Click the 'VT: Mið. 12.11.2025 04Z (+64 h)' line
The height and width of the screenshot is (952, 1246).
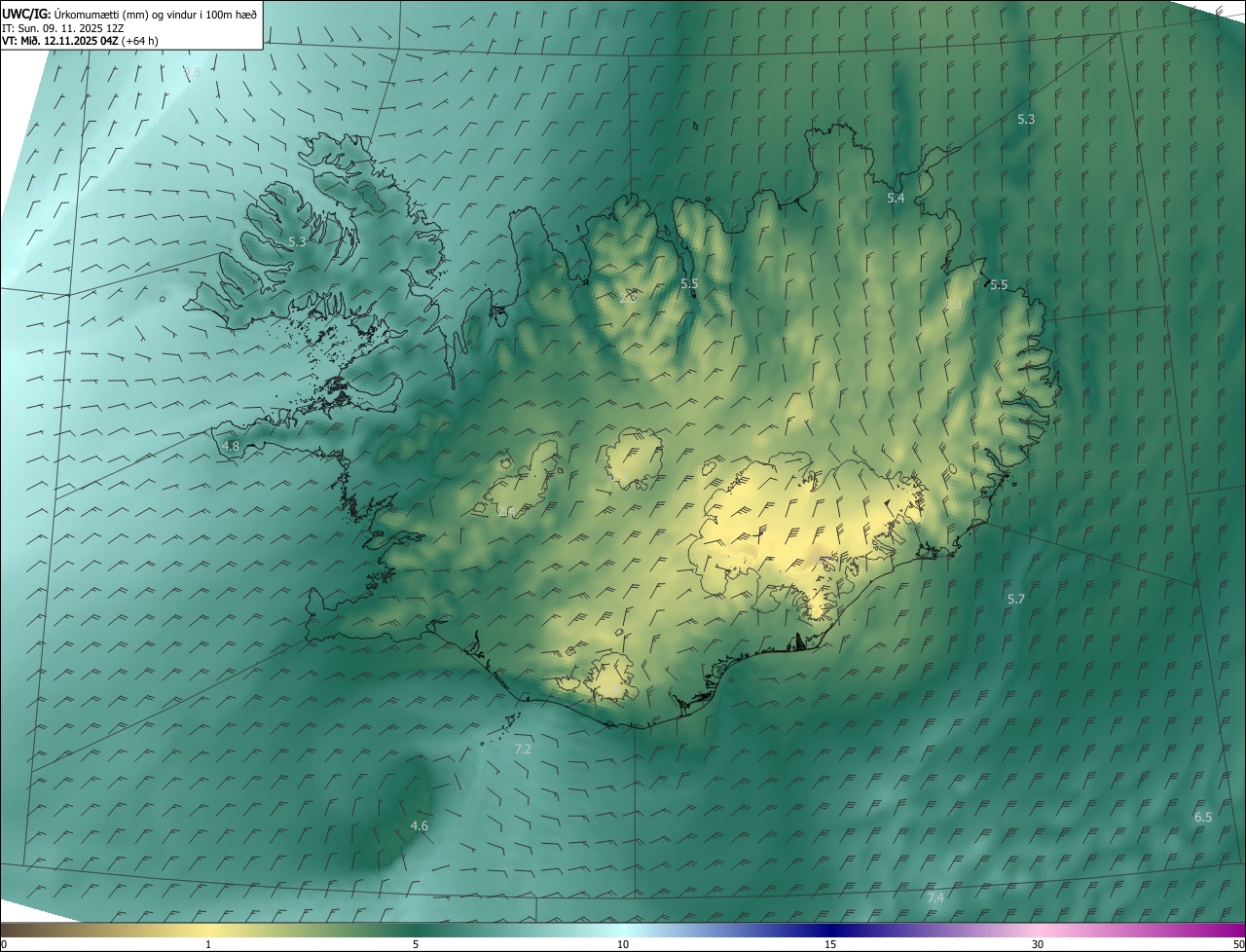tap(80, 41)
